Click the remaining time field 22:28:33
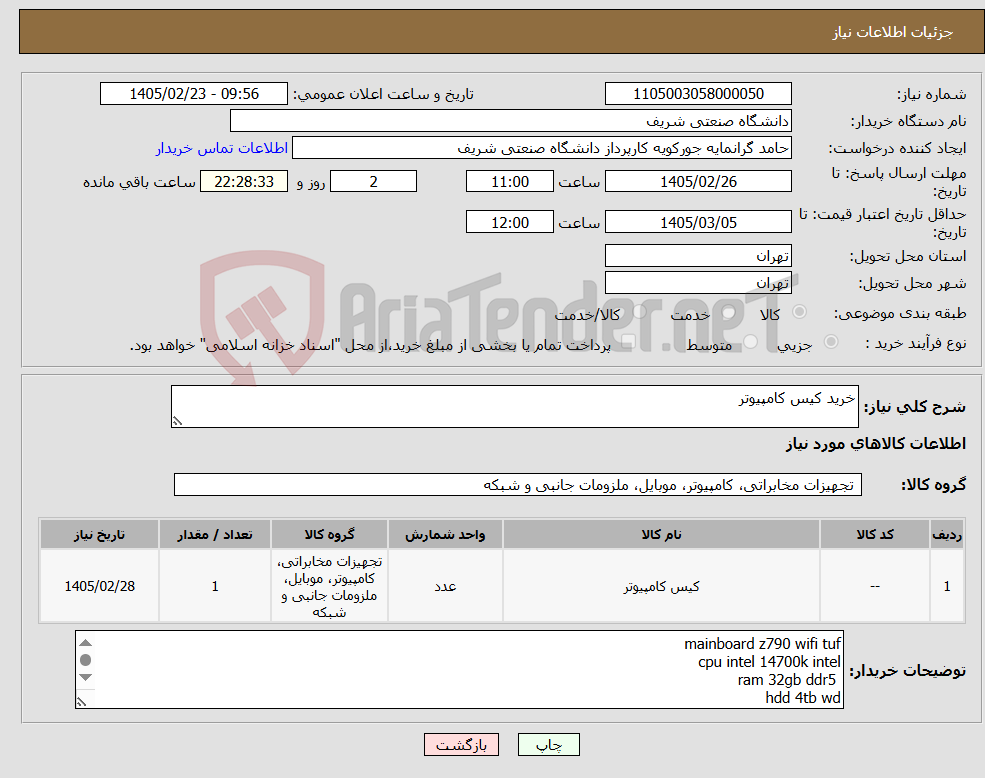 (244, 182)
